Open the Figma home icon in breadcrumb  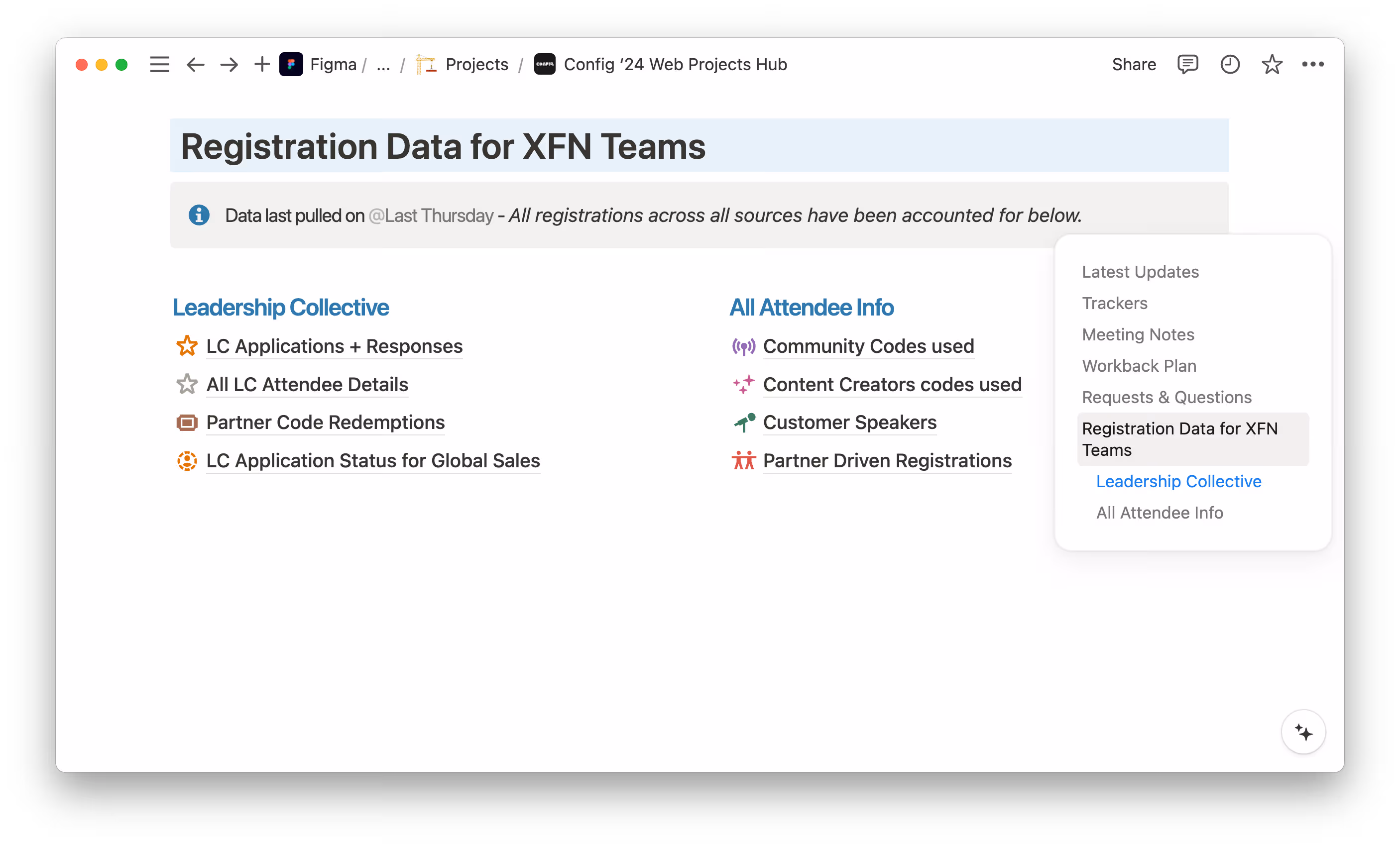[x=291, y=64]
